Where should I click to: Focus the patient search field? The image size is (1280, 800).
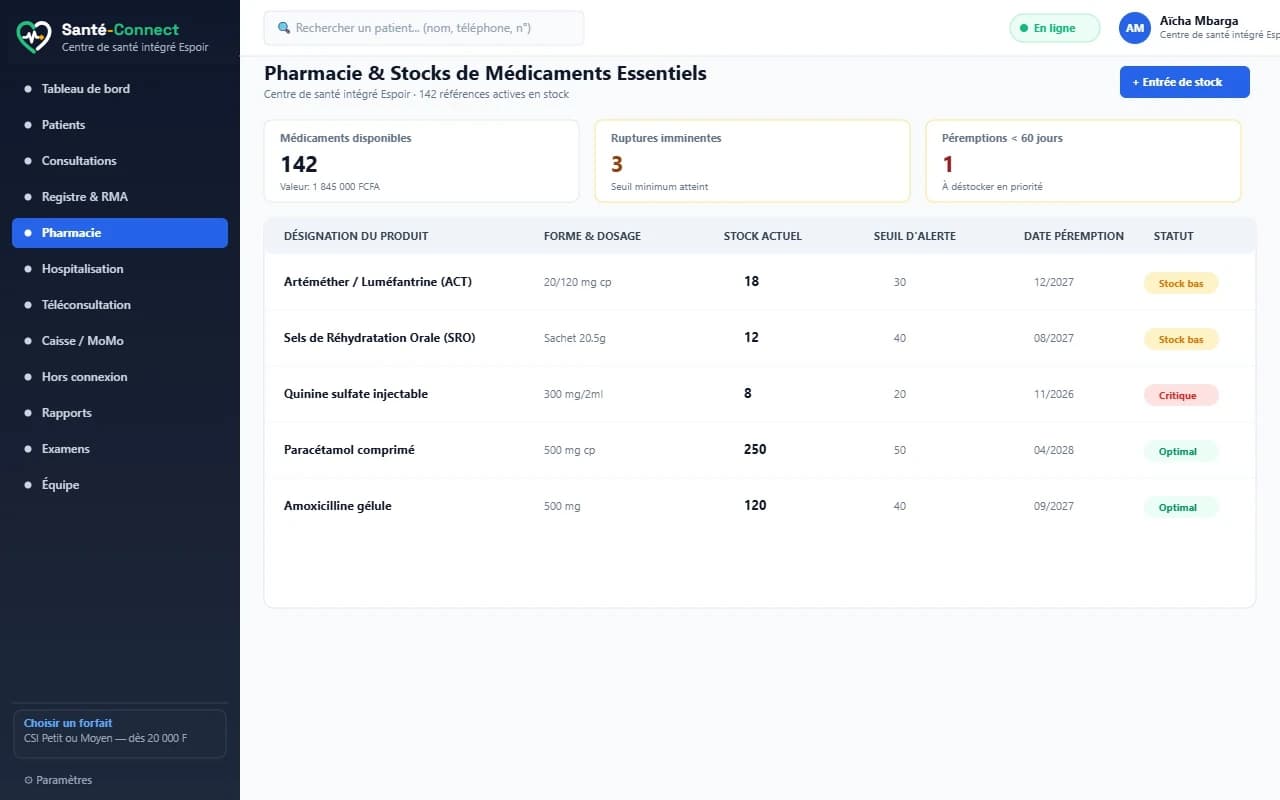pos(424,28)
